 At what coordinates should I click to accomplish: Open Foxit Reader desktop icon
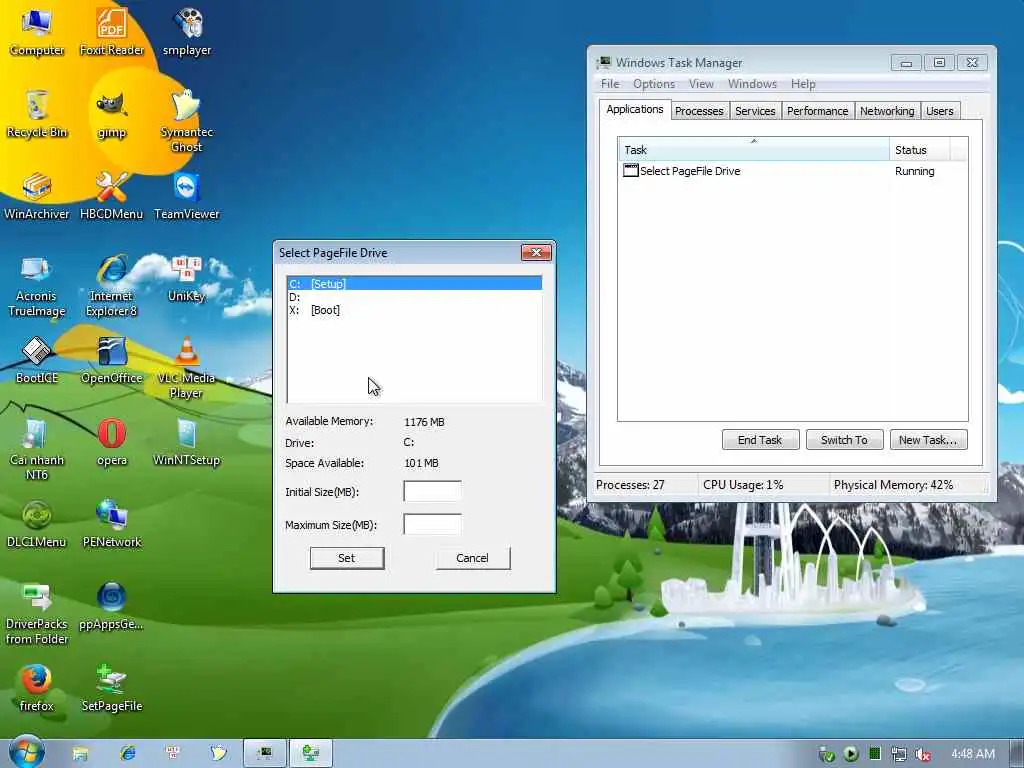(112, 33)
